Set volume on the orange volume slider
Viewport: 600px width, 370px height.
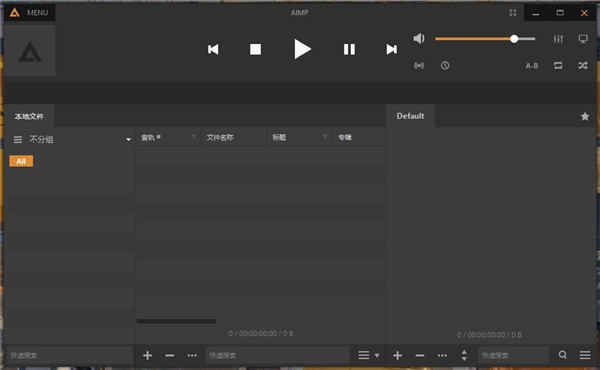pos(485,39)
